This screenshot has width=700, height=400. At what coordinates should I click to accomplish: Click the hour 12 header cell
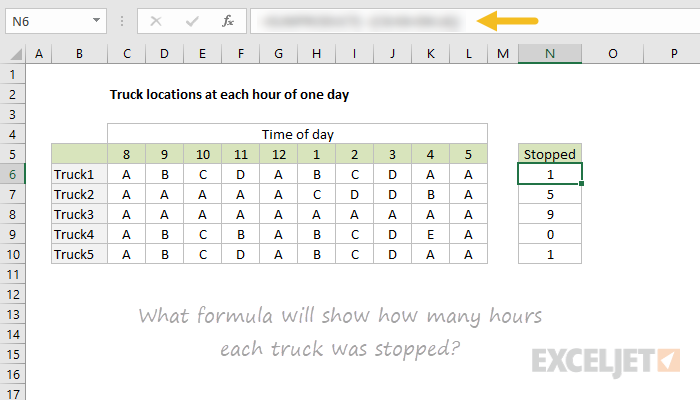279,154
